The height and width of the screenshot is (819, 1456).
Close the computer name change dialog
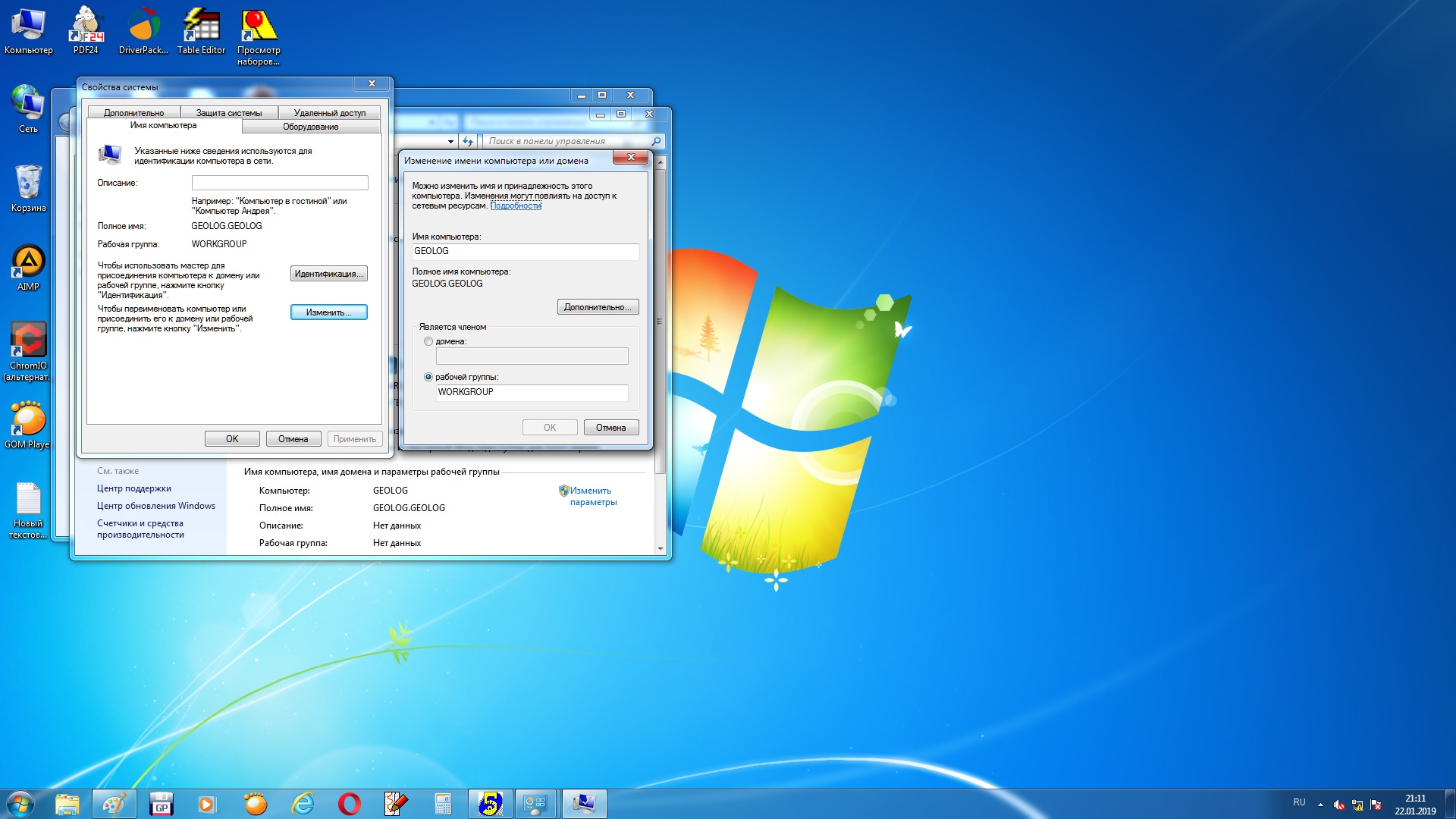point(631,157)
